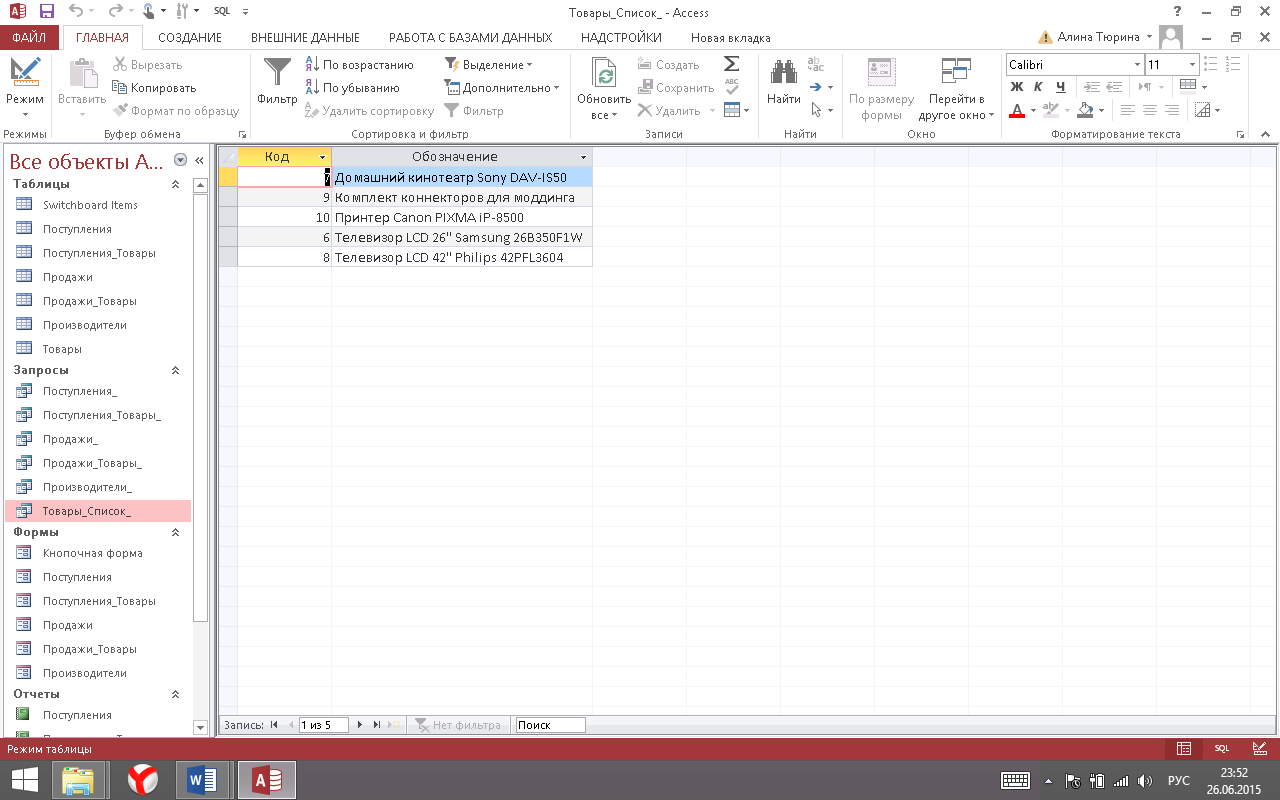Open the Код column header dropdown arrow
Screen dimensions: 1280x800
pos(322,158)
